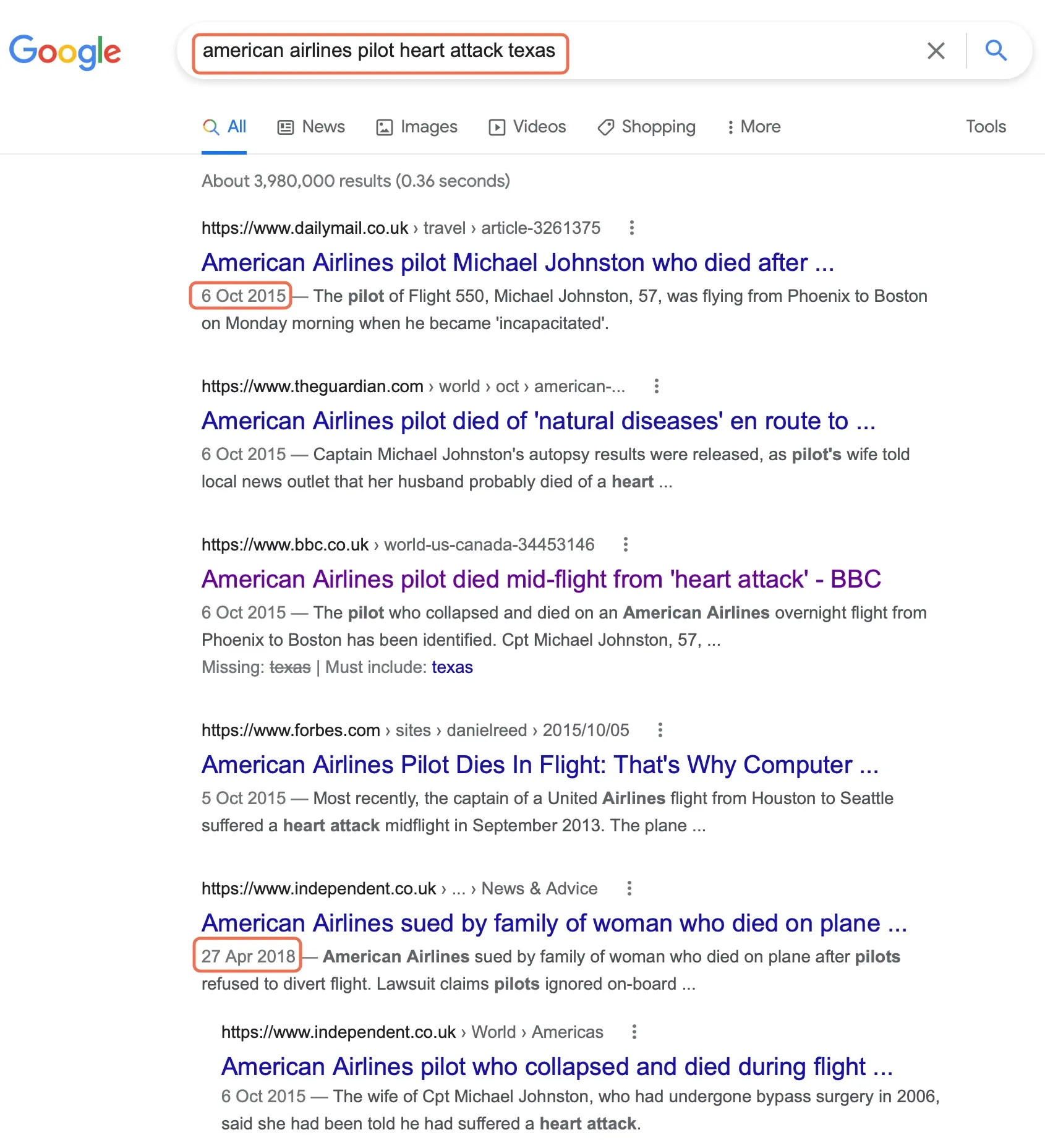Open the options menu for the Daily Mail result
Viewport: 1045px width, 1148px height.
633,228
